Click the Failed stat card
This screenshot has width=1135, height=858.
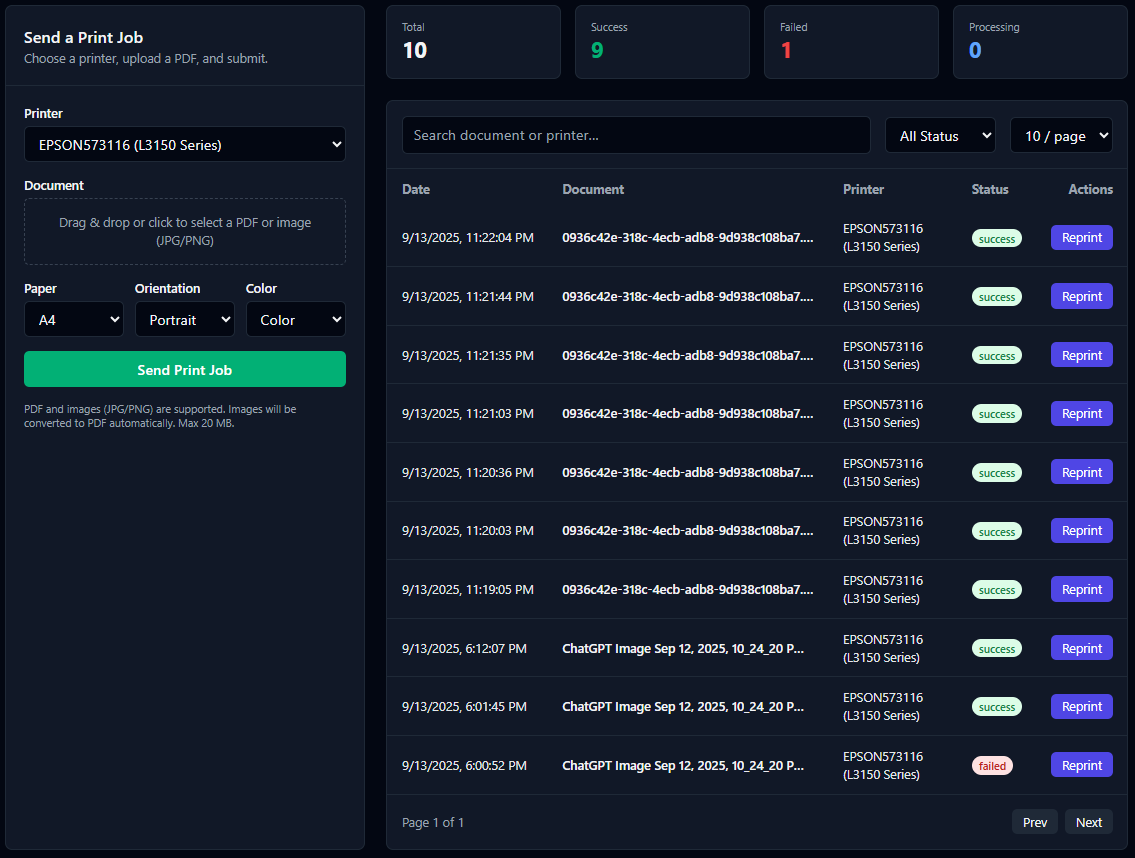pyautogui.click(x=850, y=41)
